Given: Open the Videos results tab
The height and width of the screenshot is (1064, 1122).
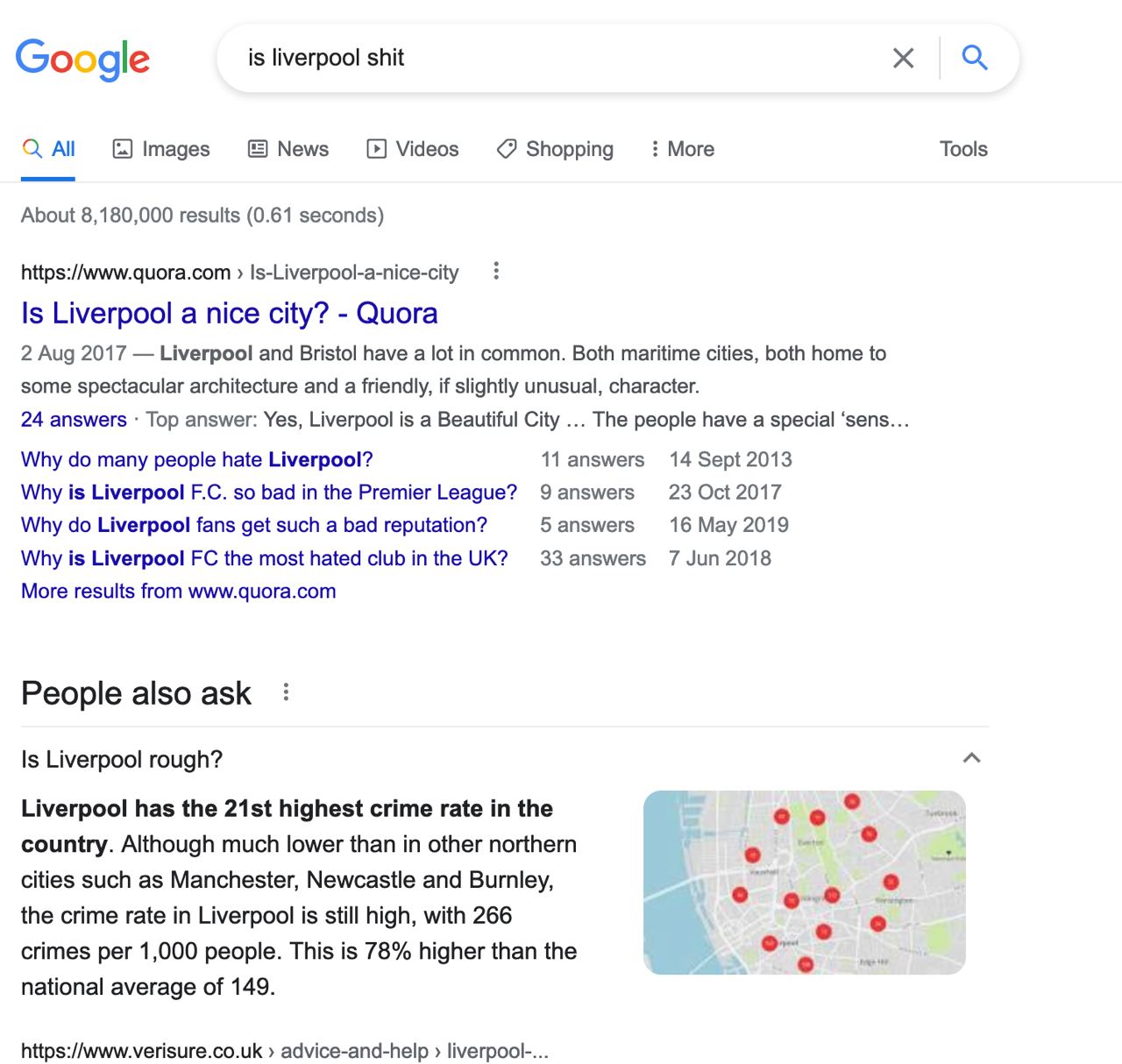Looking at the screenshot, I should point(412,149).
